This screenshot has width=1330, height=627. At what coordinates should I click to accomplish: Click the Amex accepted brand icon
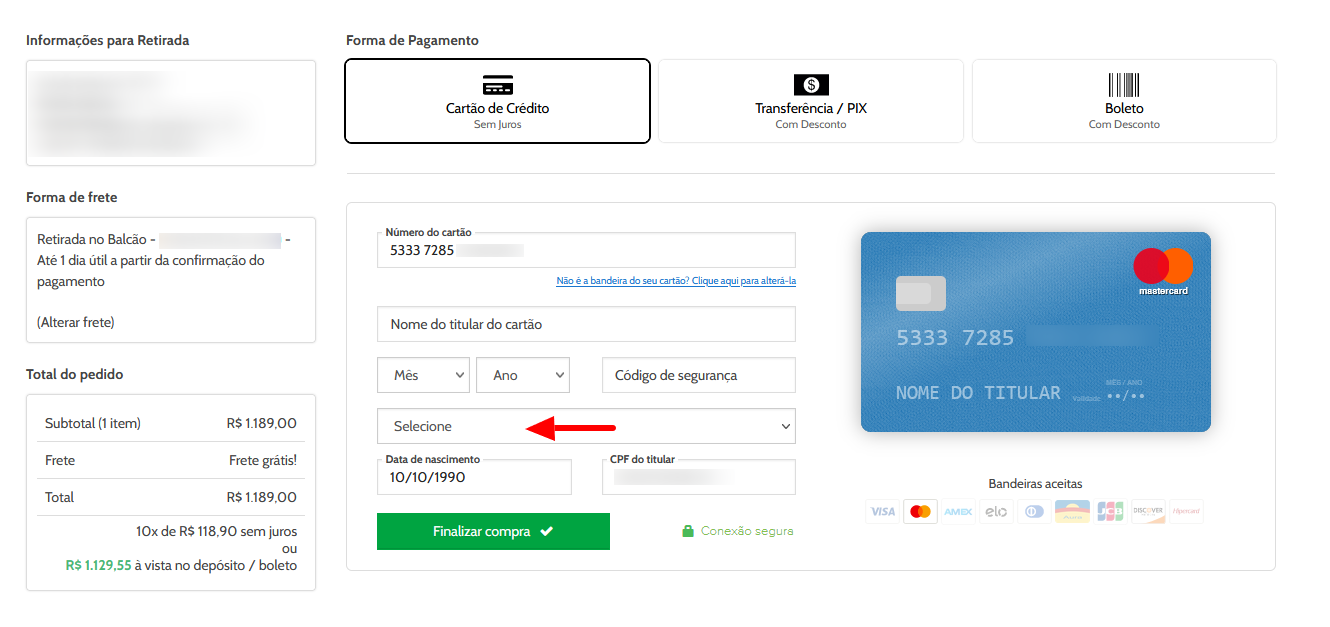click(x=958, y=511)
